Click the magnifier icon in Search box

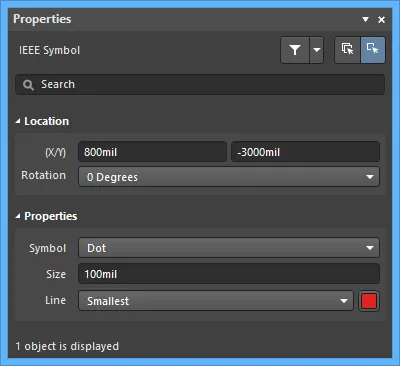click(x=28, y=85)
